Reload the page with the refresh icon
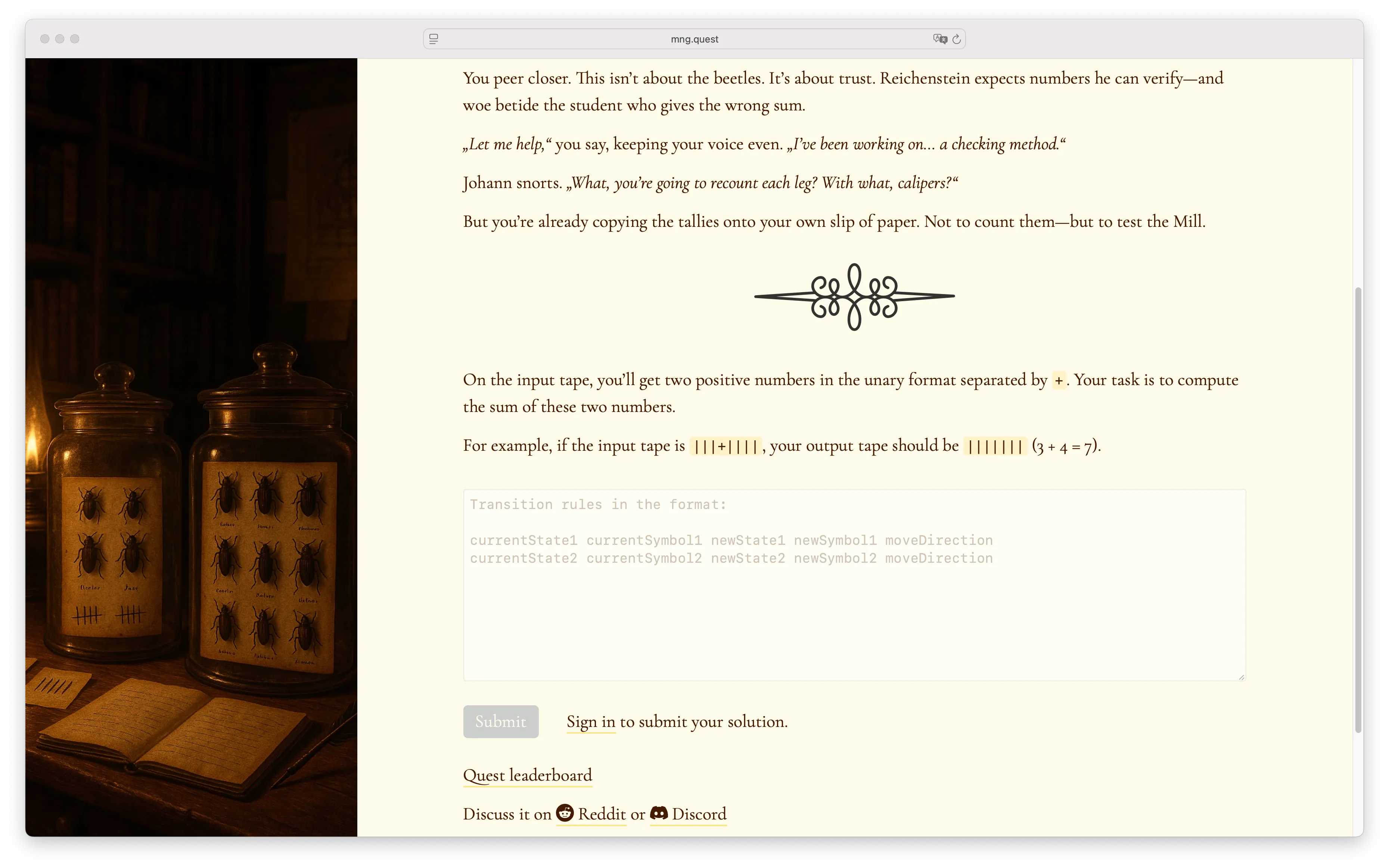Image resolution: width=1389 pixels, height=868 pixels. pyautogui.click(x=957, y=39)
